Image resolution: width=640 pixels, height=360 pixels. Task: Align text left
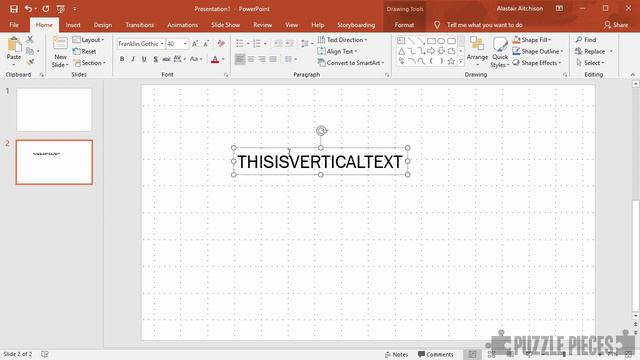click(240, 59)
